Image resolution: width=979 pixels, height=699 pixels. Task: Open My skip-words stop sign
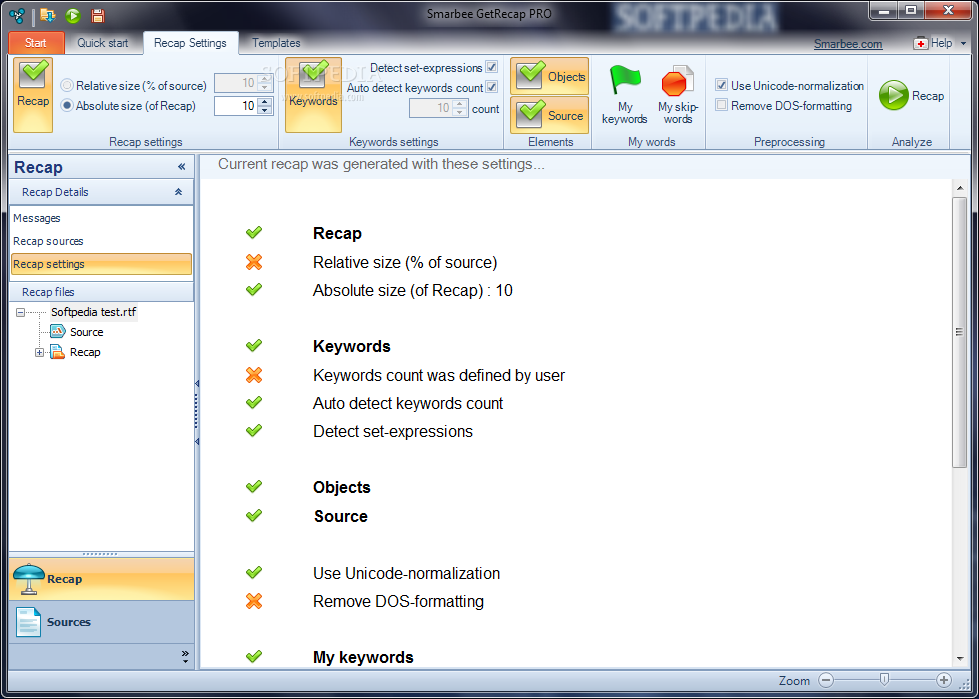pos(678,95)
